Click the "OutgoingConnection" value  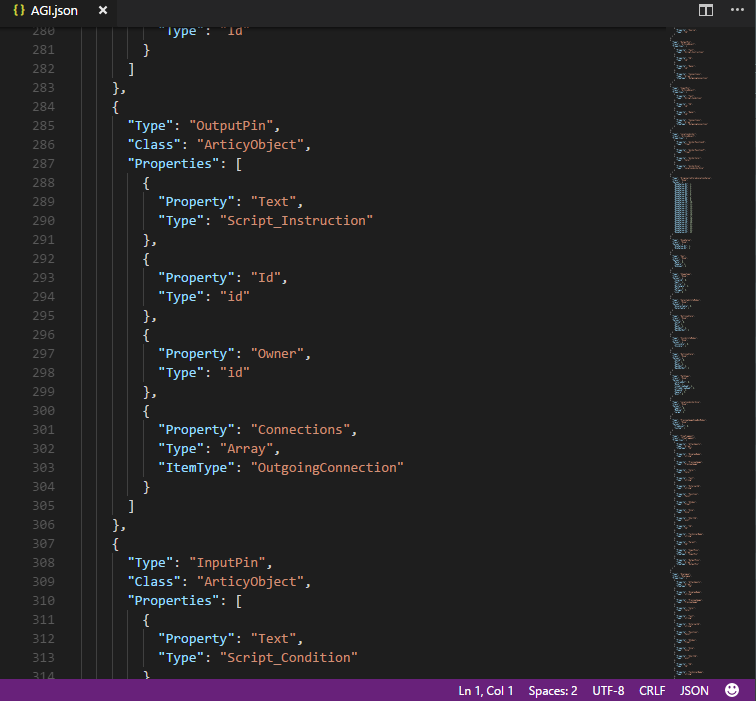327,468
